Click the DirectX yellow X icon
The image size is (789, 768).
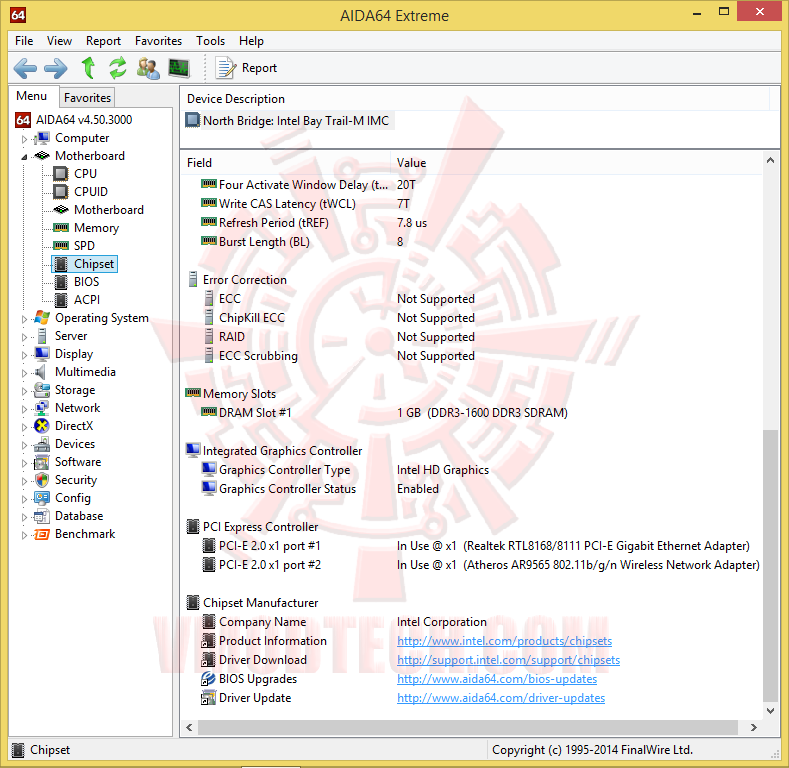point(42,426)
